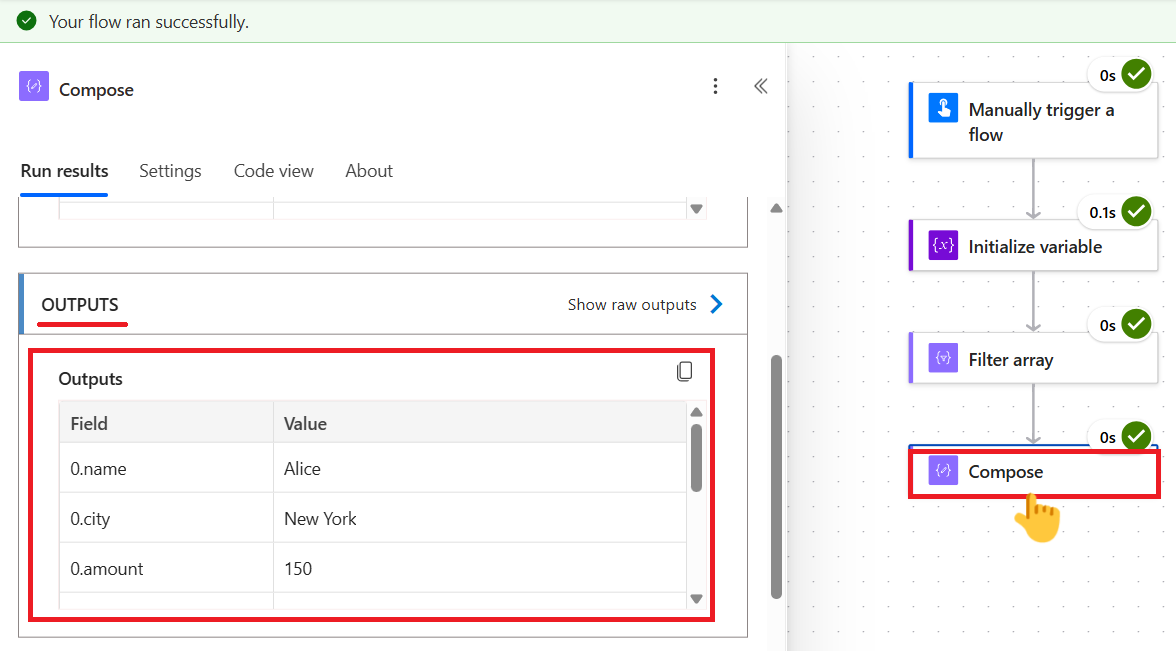Collapse the panel with double chevron

761,87
